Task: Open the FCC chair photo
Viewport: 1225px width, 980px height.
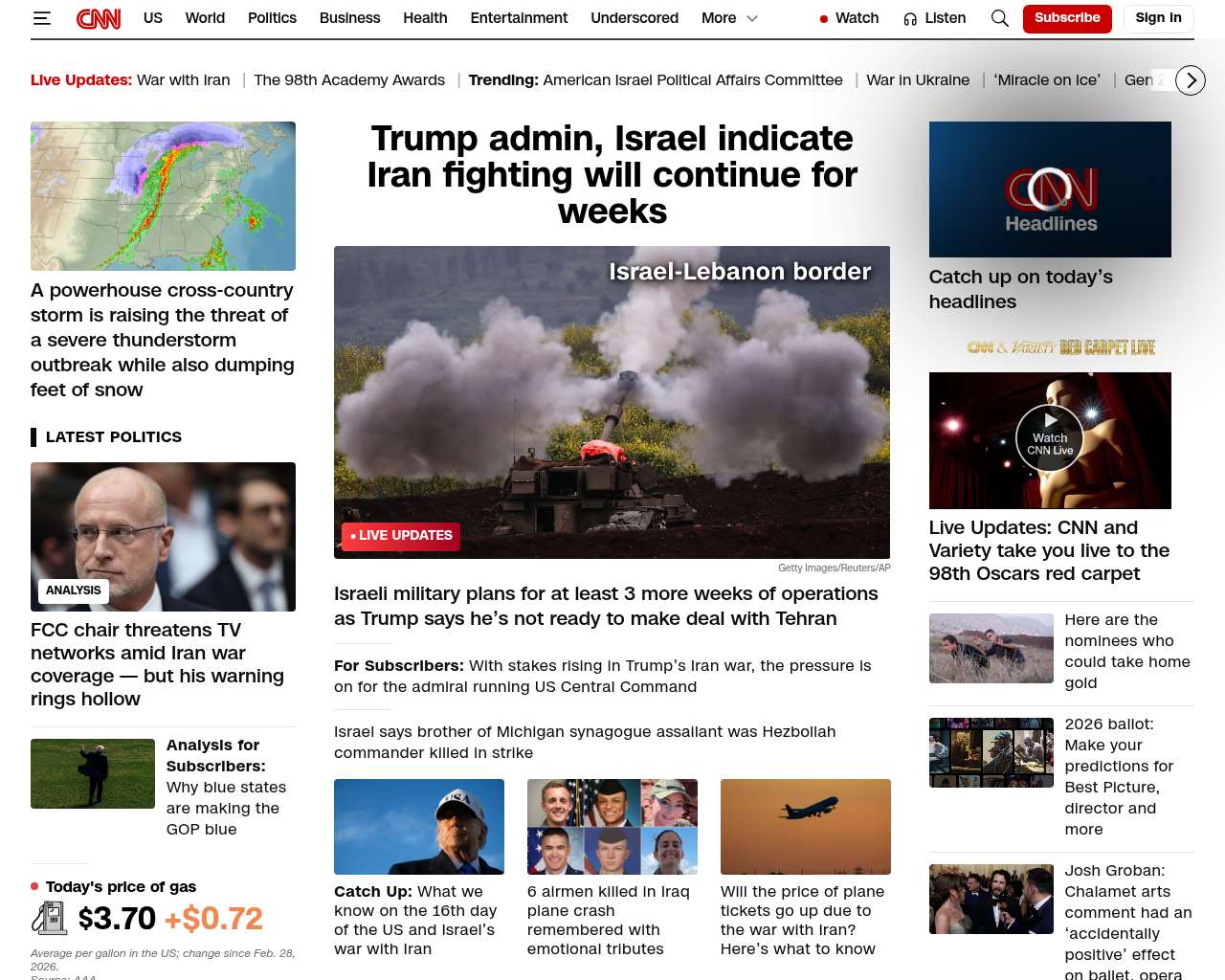Action: pyautogui.click(x=163, y=537)
